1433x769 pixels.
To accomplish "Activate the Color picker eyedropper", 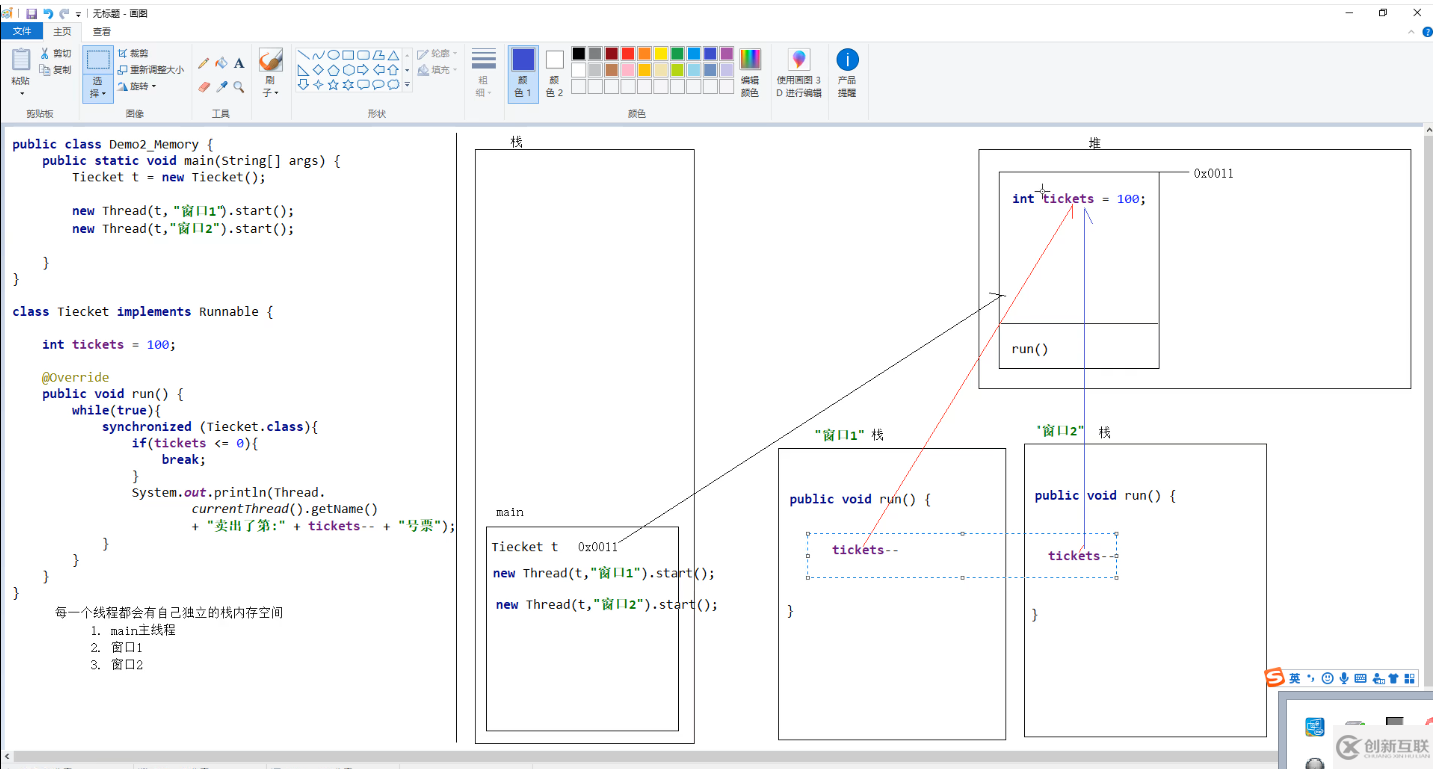I will (221, 87).
